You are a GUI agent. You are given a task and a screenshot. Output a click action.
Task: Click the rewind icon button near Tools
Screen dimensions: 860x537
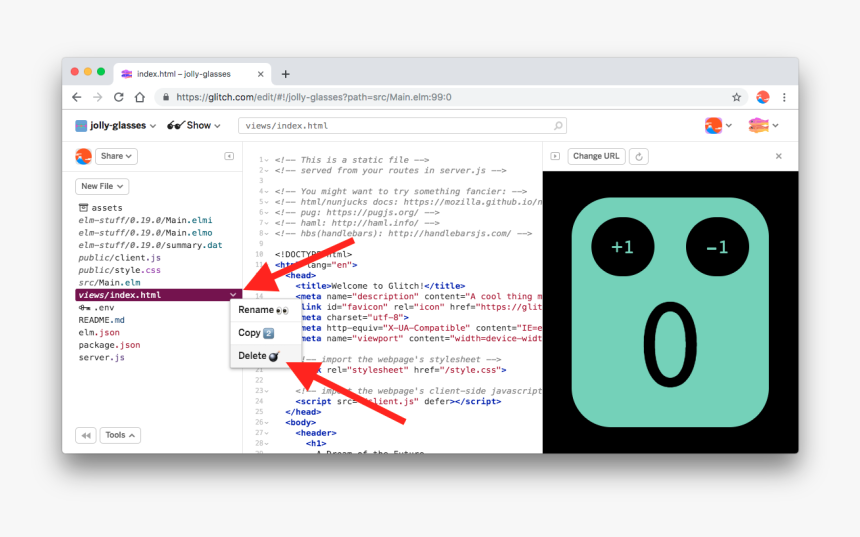coord(86,436)
